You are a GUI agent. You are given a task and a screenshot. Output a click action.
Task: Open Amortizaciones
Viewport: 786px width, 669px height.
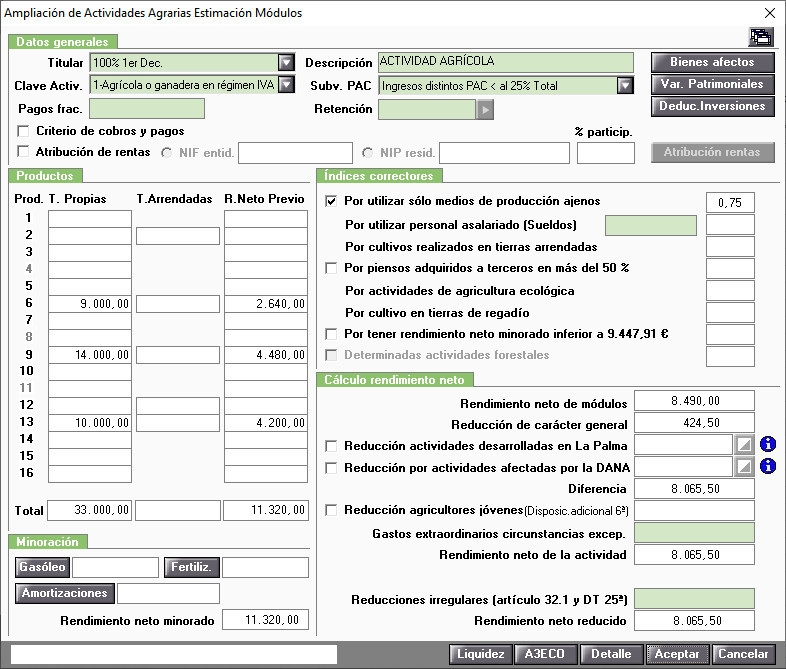click(x=65, y=593)
